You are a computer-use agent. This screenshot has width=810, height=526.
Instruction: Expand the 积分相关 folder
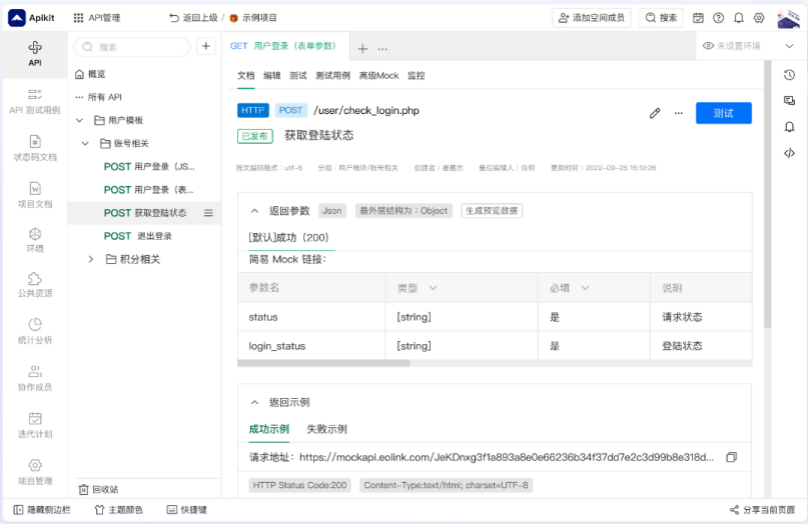[x=90, y=259]
